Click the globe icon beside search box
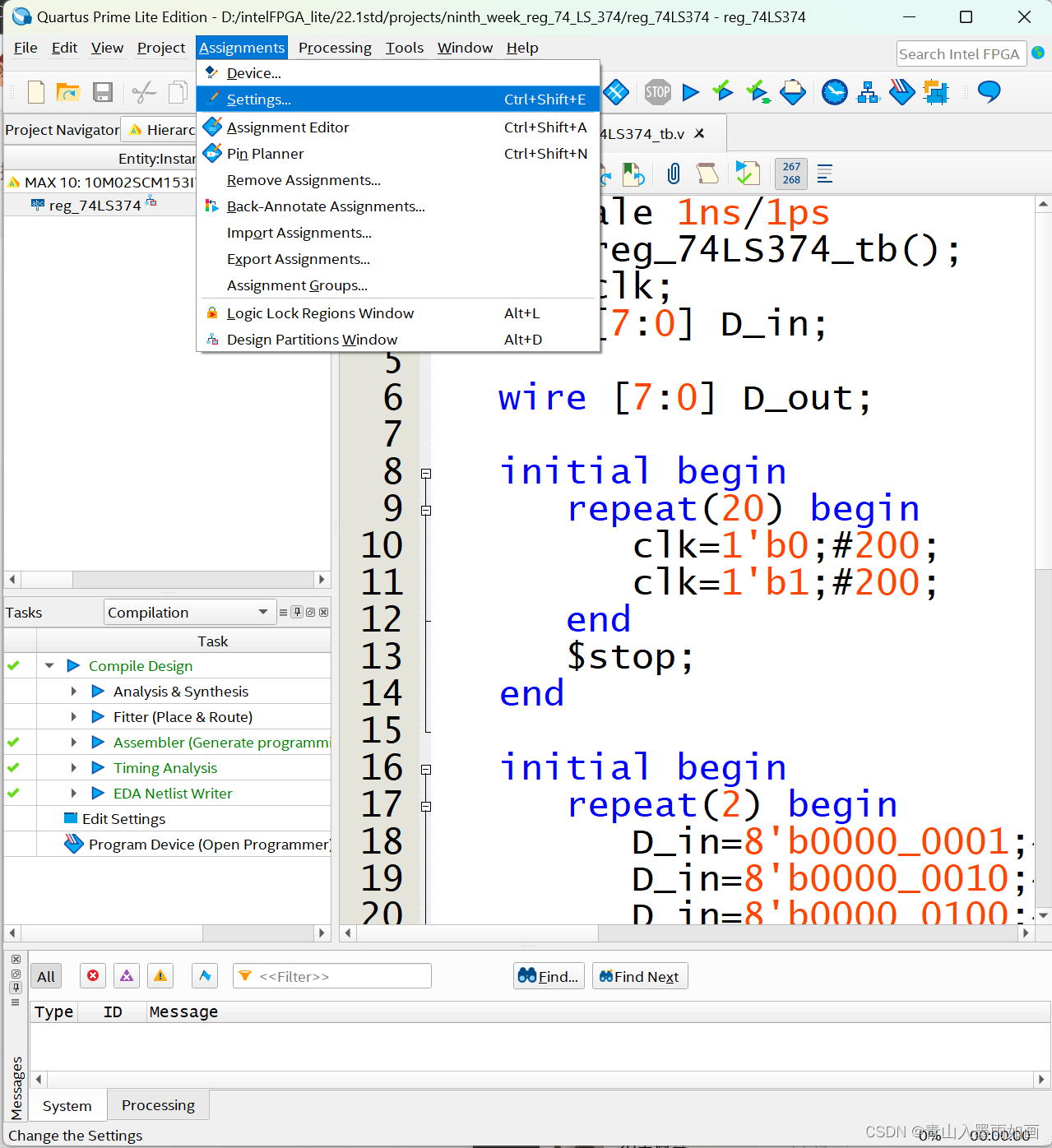This screenshot has width=1052, height=1148. point(1038,53)
